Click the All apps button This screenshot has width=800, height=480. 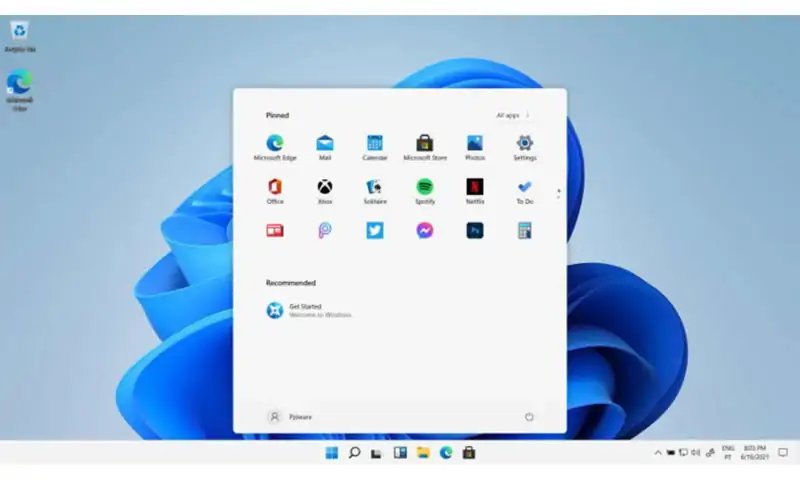(513, 115)
